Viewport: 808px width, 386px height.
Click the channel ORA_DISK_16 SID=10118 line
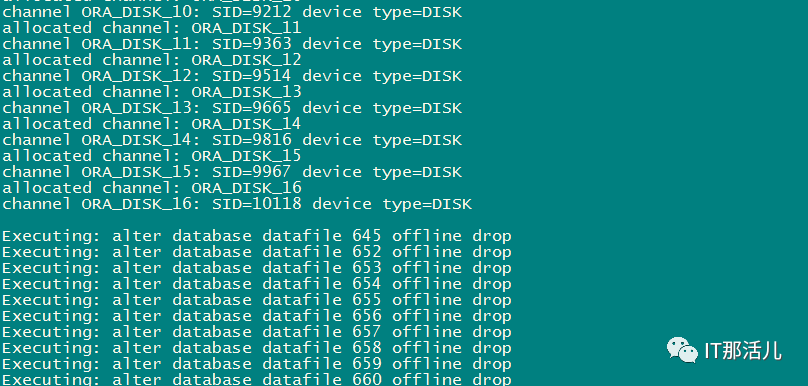(237, 204)
